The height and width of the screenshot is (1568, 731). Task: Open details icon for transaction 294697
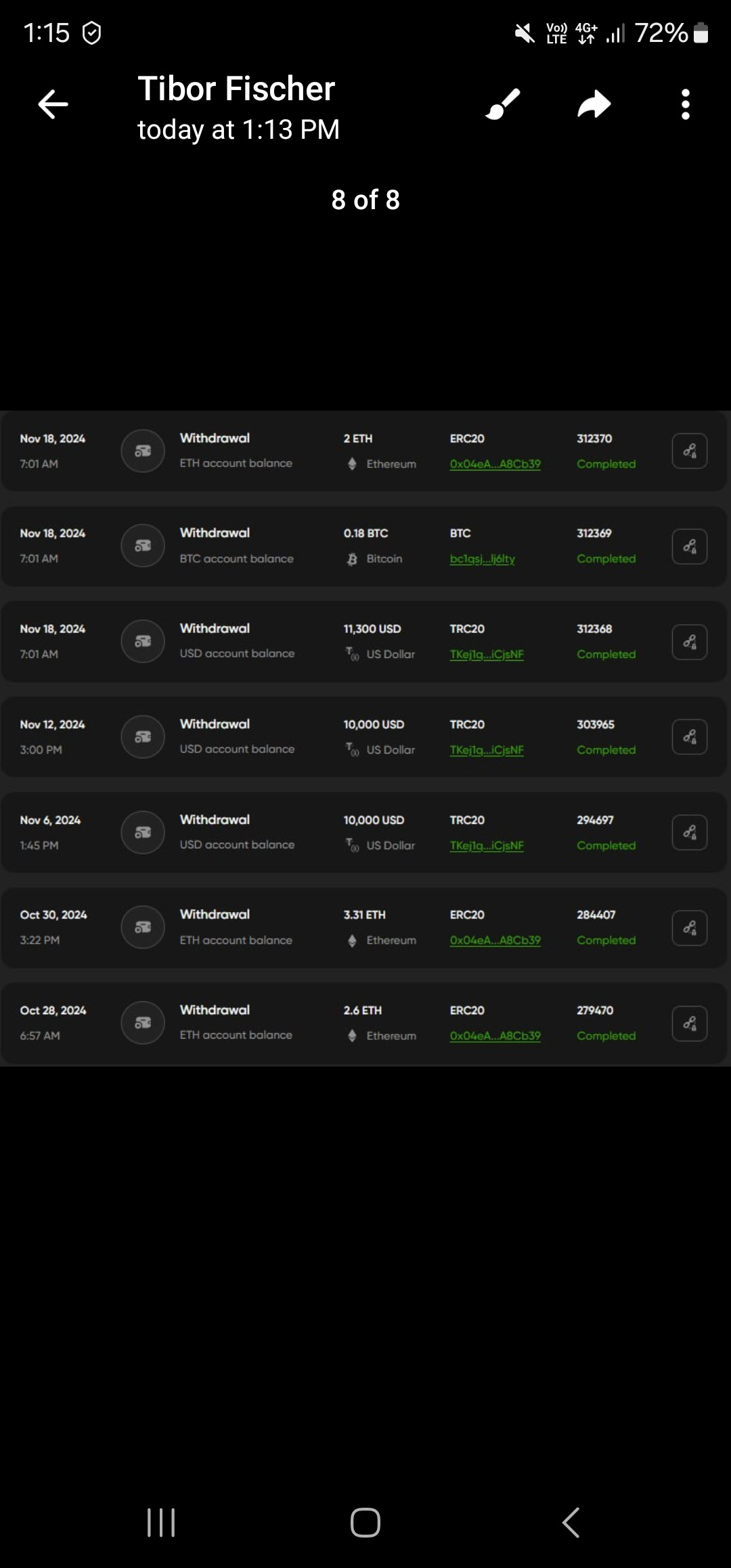click(690, 832)
